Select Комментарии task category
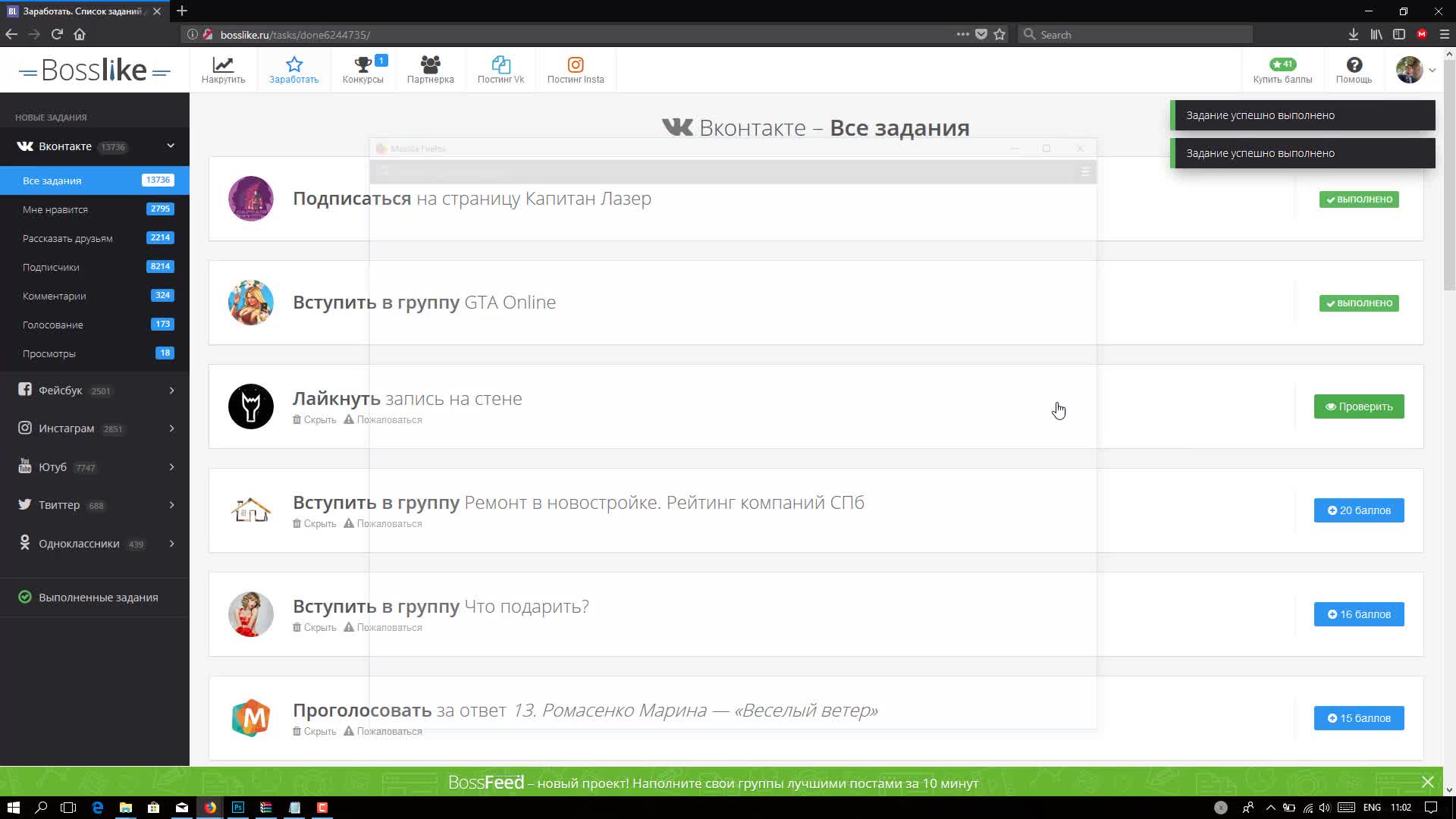Viewport: 1456px width, 819px height. pos(95,296)
